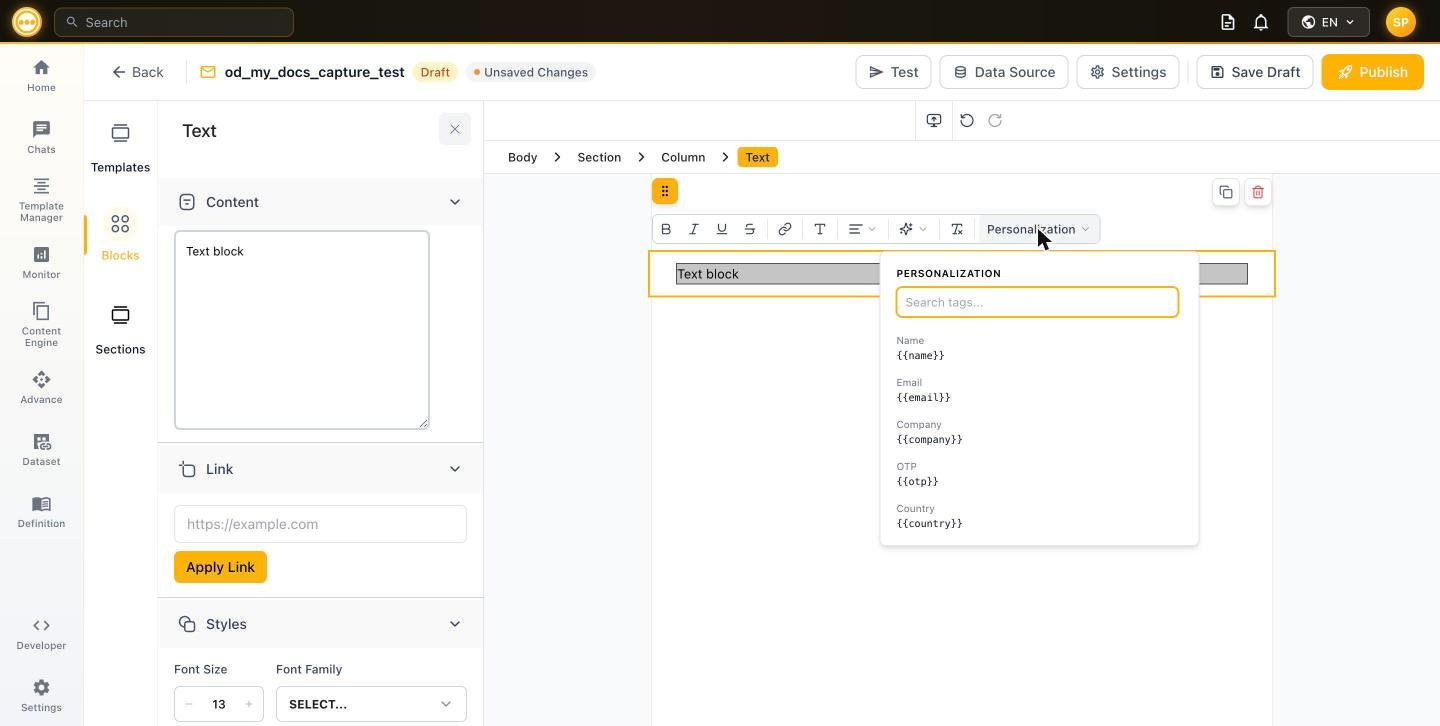Apply strikethrough formatting
Screen dimensions: 1440x726
pos(750,229)
